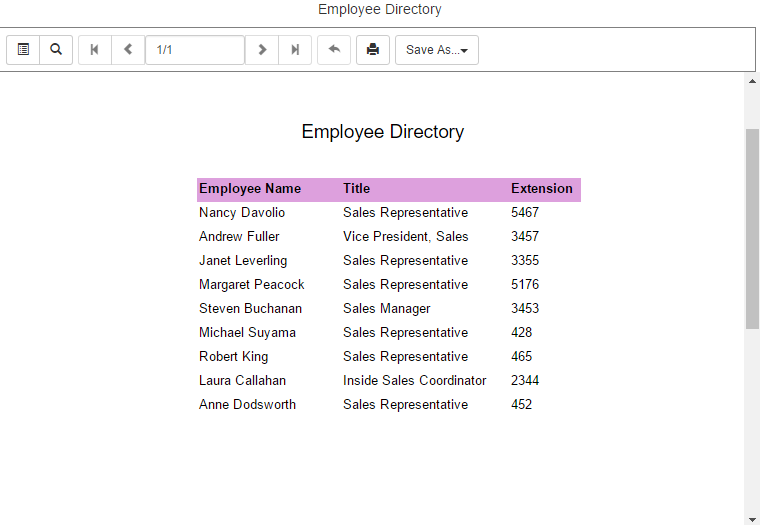Click Anne Dodsworth's Sales Representative title
The height and width of the screenshot is (525, 760).
[406, 404]
